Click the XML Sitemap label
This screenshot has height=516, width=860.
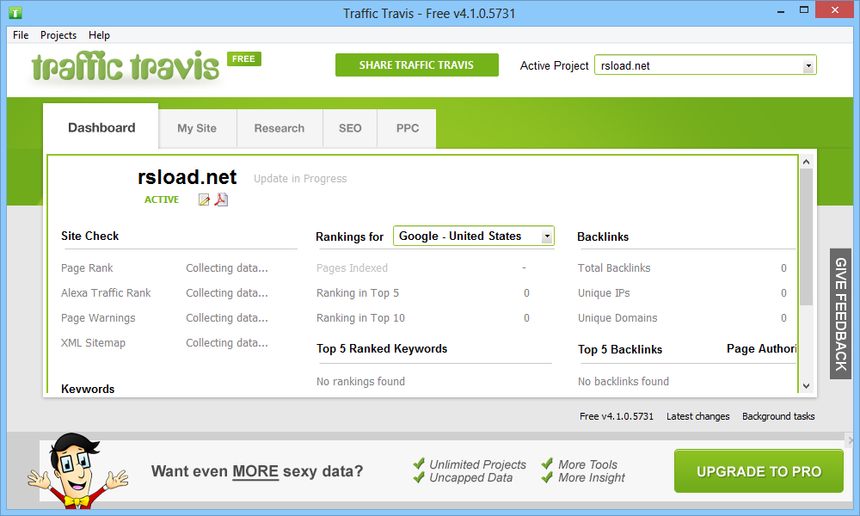[93, 343]
